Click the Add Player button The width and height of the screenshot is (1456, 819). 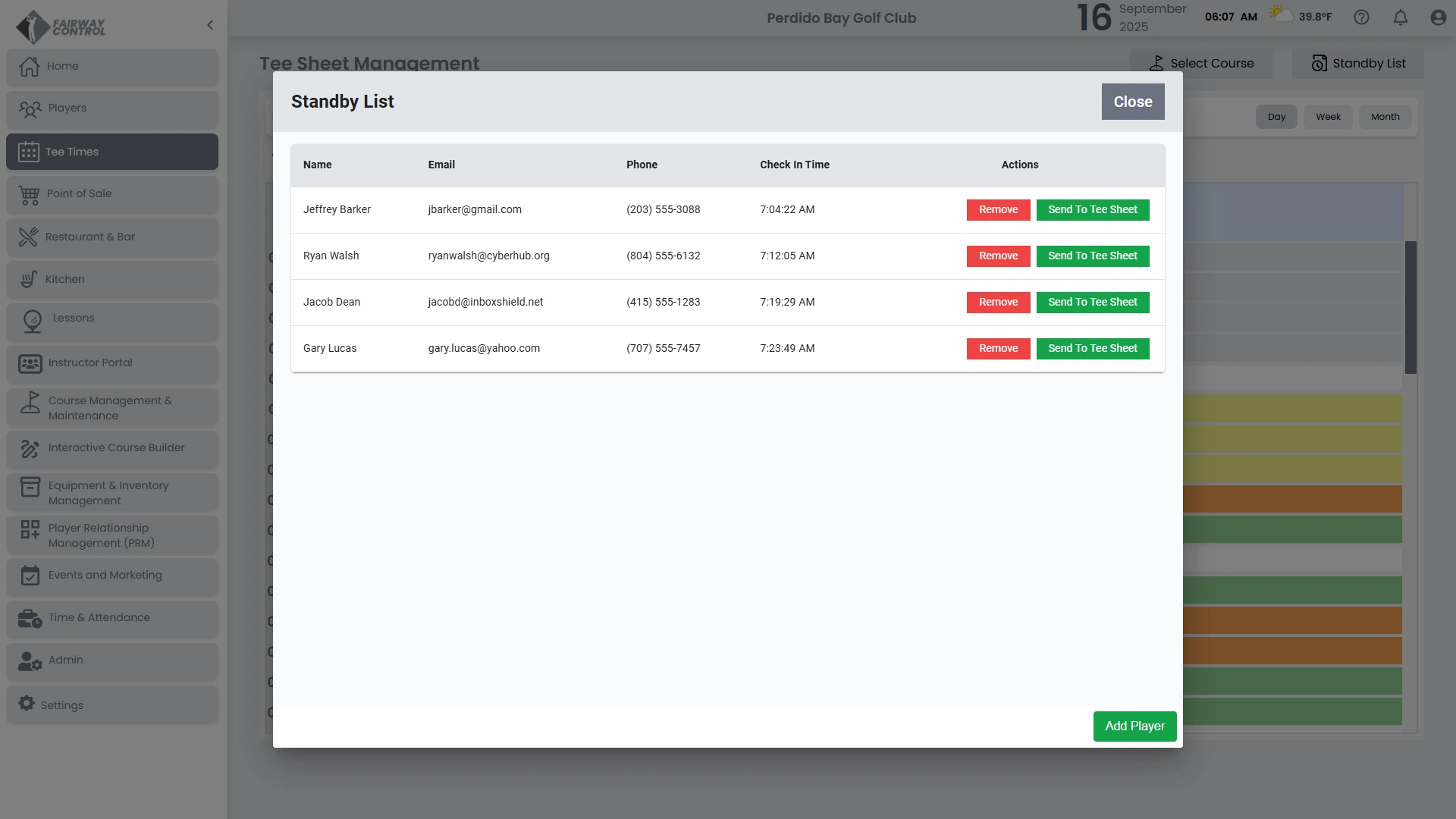1134,726
